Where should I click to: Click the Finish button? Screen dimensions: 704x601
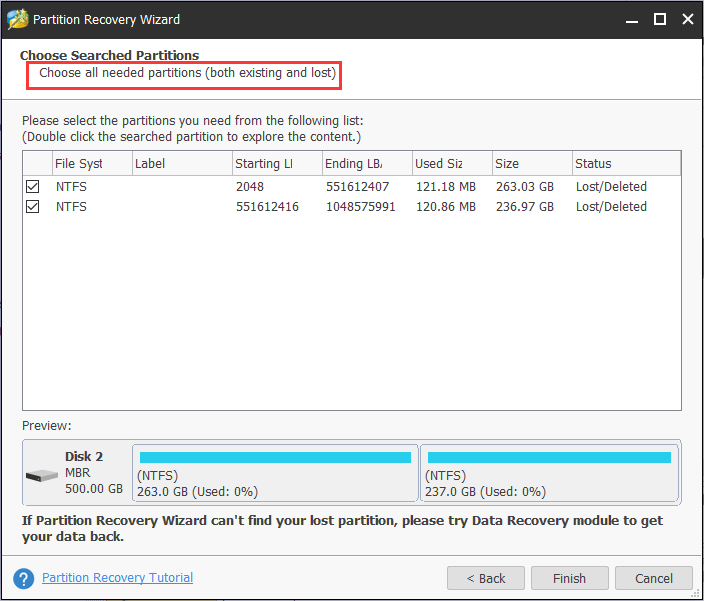[x=569, y=578]
